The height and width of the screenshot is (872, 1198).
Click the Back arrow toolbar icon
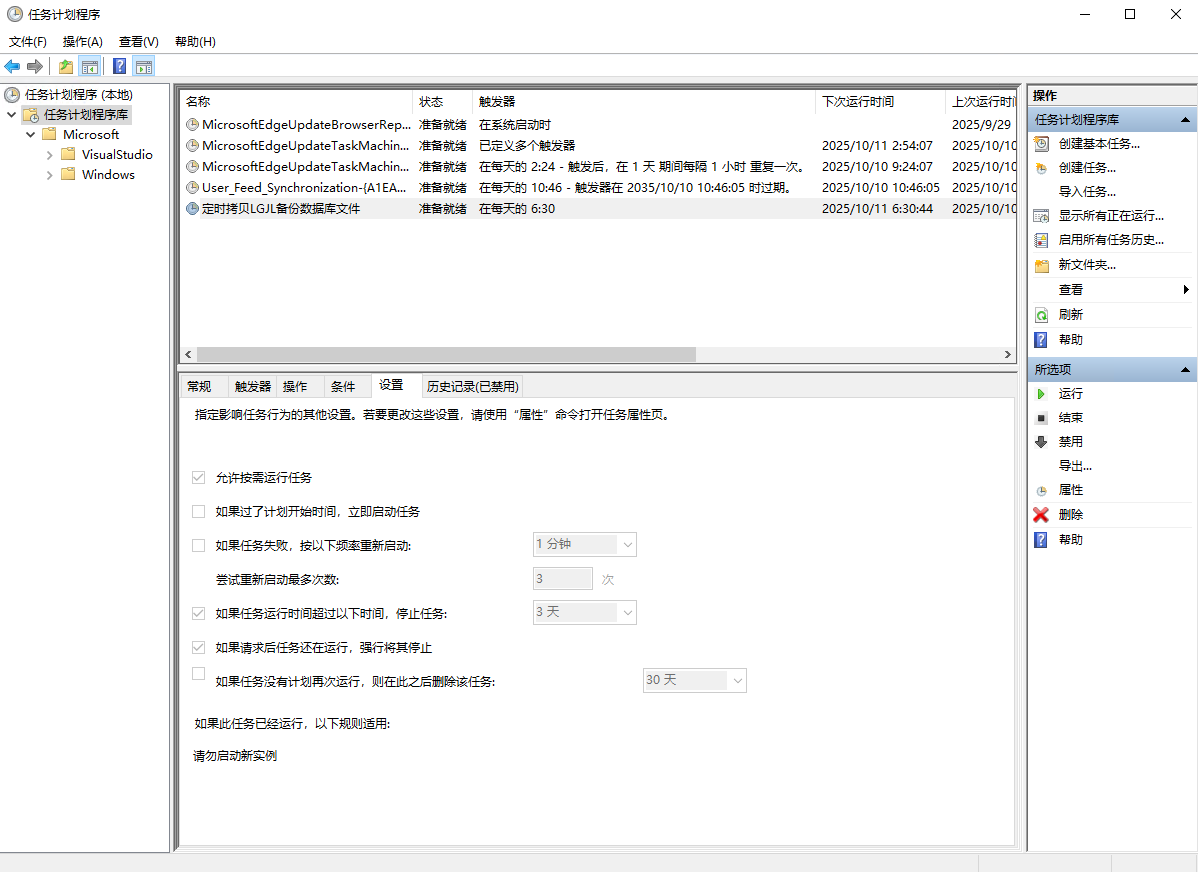(x=12, y=66)
